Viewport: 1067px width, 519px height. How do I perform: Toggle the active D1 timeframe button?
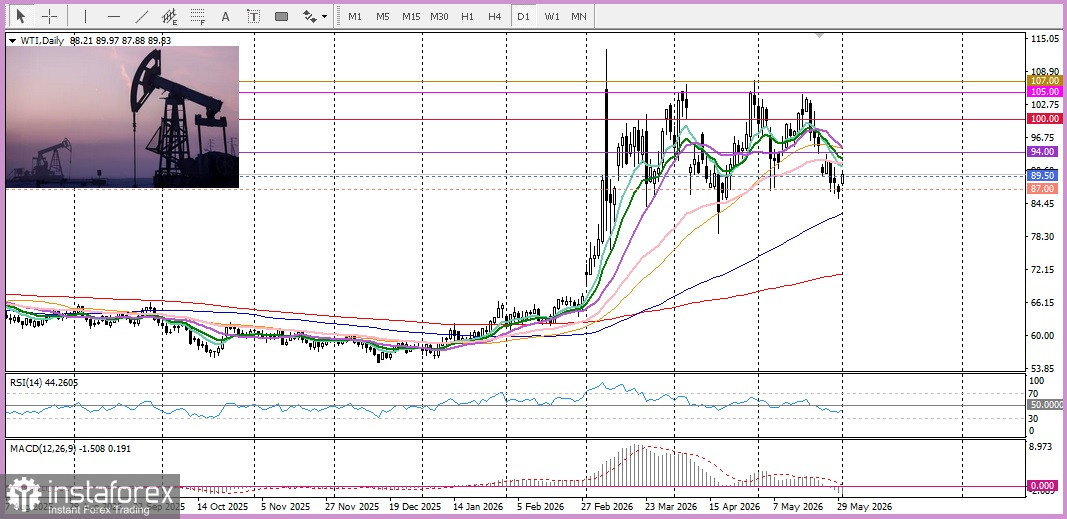(x=523, y=16)
